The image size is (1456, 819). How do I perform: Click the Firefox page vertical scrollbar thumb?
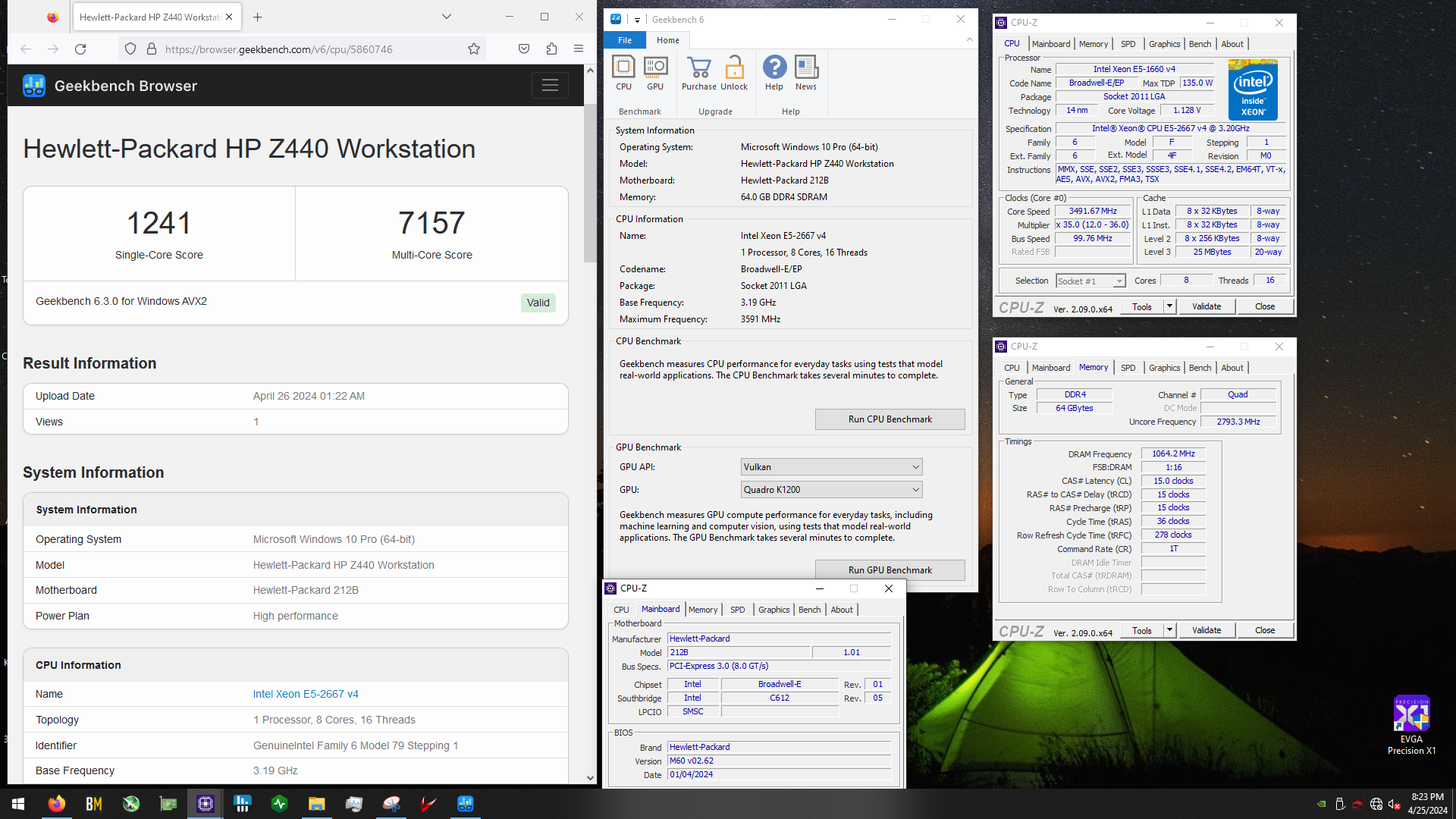[x=590, y=182]
